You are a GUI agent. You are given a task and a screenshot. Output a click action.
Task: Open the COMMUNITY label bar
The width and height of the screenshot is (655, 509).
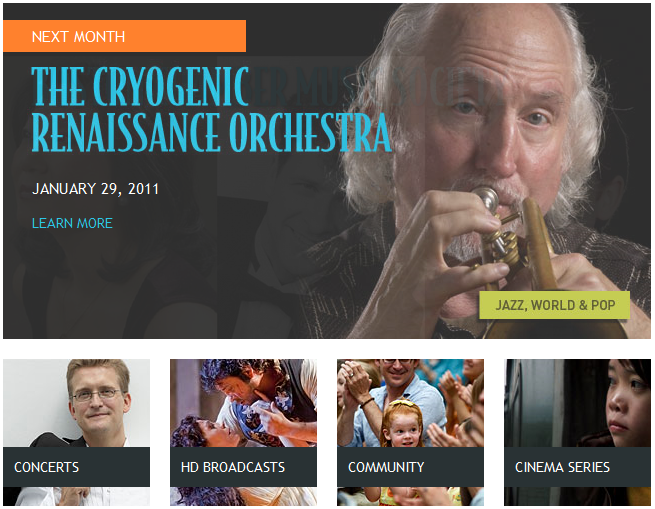pos(411,467)
